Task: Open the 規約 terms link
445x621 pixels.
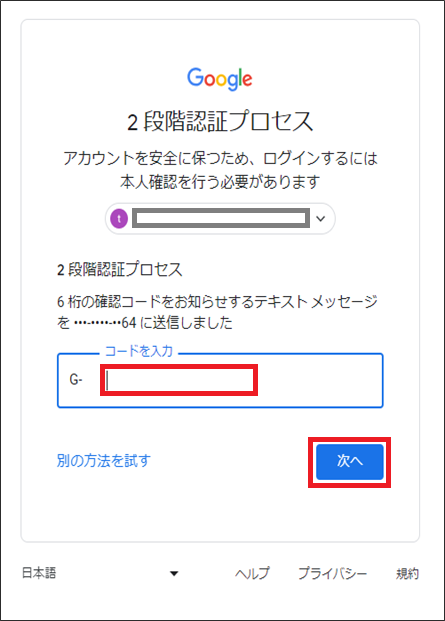Action: [x=407, y=573]
